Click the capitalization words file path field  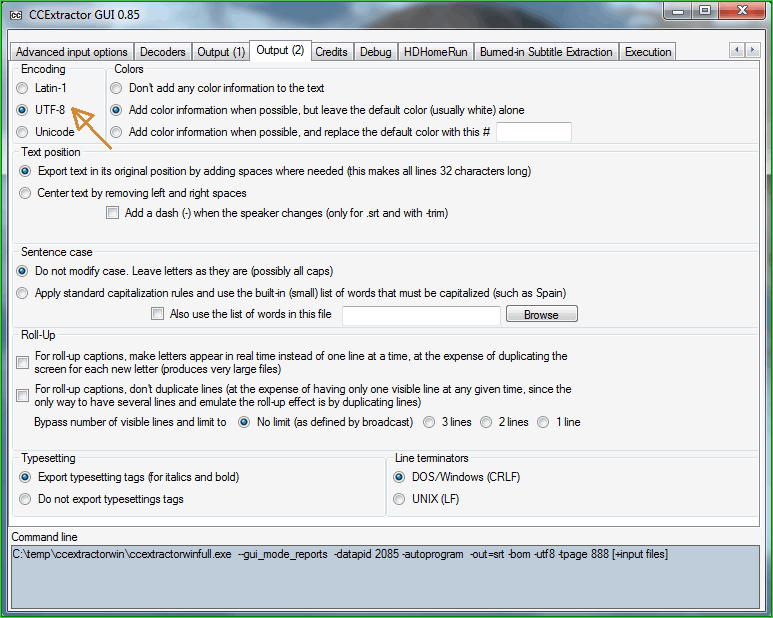click(x=421, y=315)
